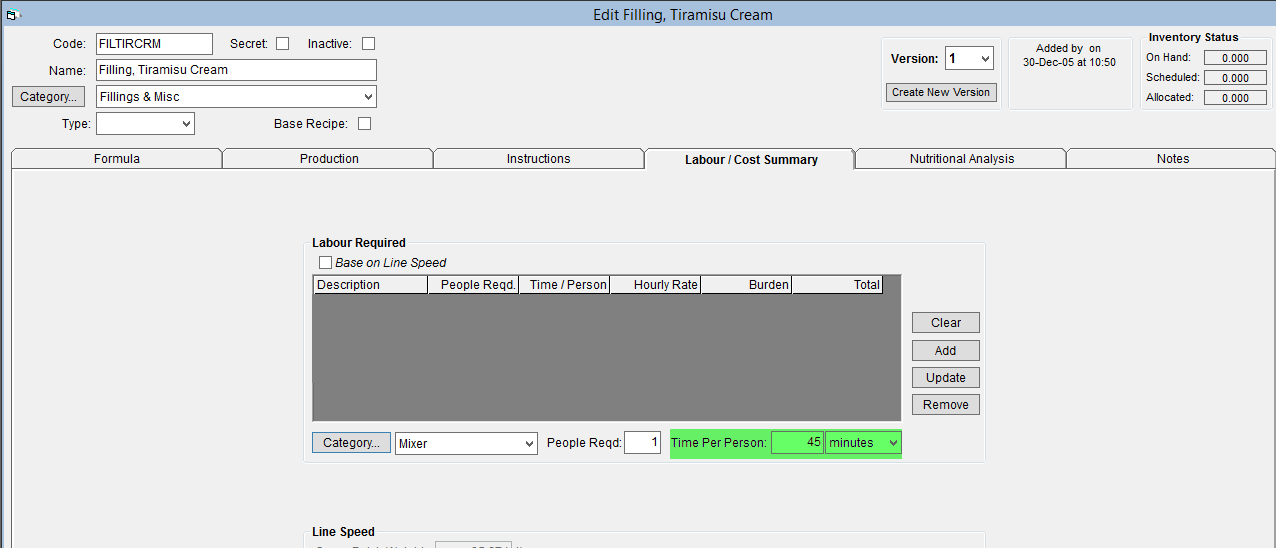Click the Total column header

[x=837, y=285]
